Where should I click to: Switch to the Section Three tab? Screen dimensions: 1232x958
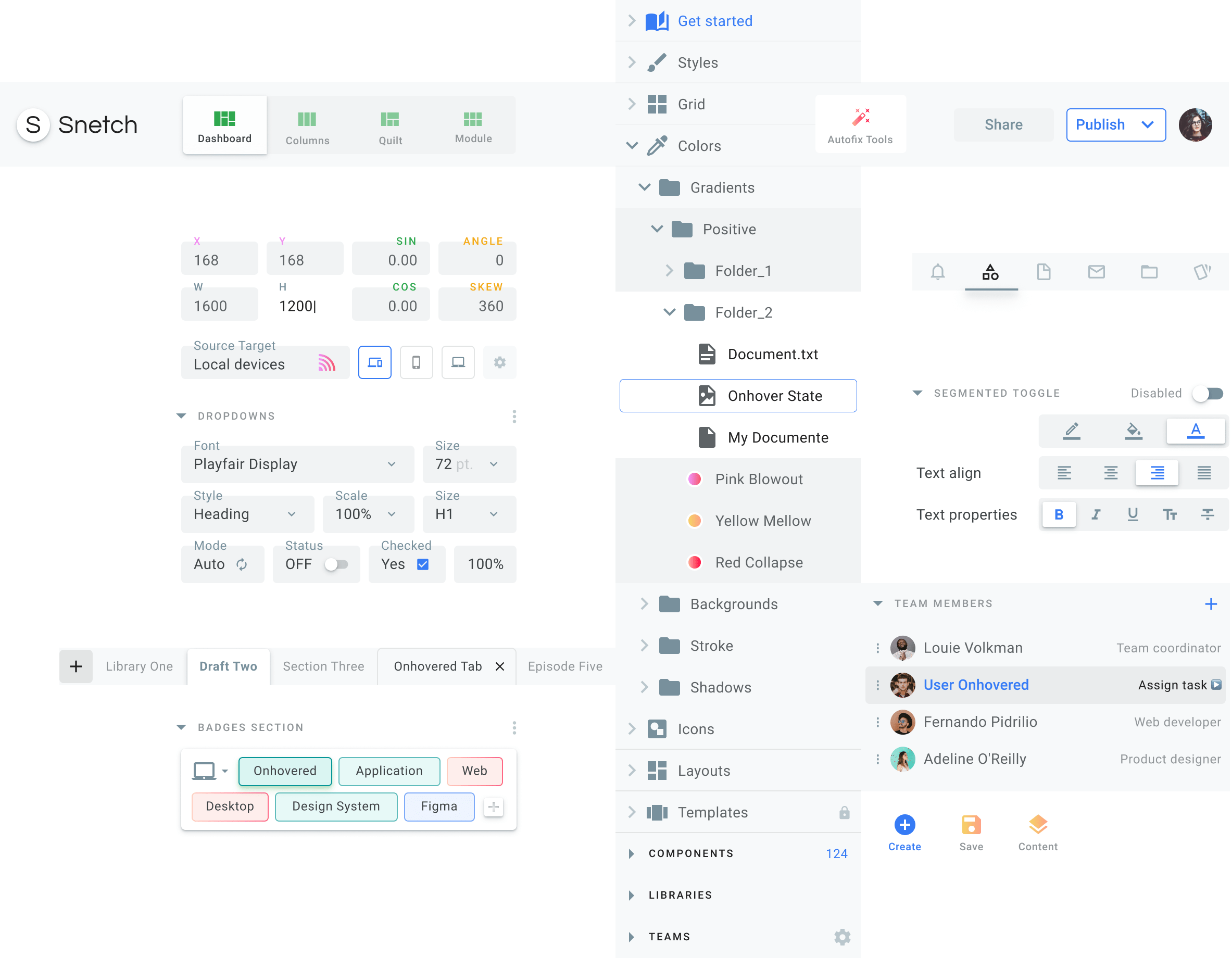pos(323,666)
